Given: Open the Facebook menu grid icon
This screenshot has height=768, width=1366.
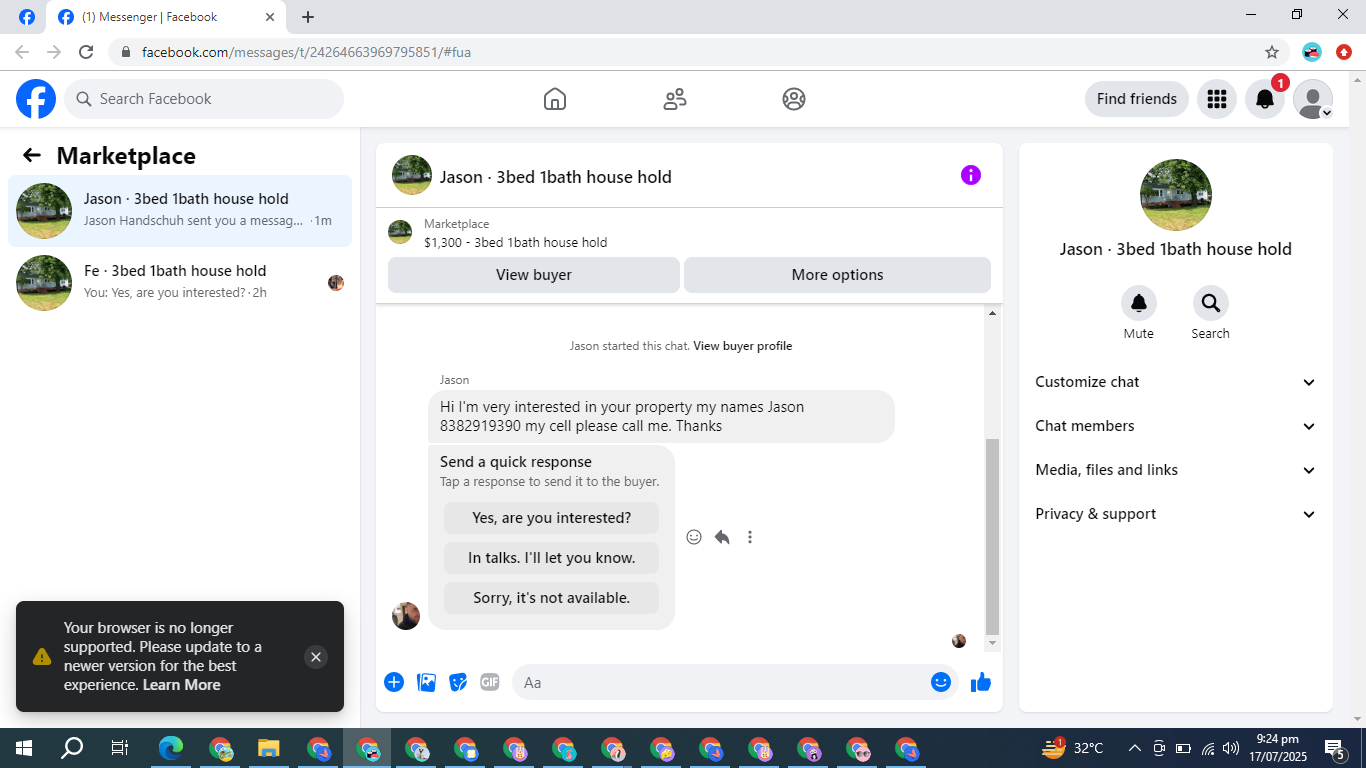Looking at the screenshot, I should click(1217, 99).
